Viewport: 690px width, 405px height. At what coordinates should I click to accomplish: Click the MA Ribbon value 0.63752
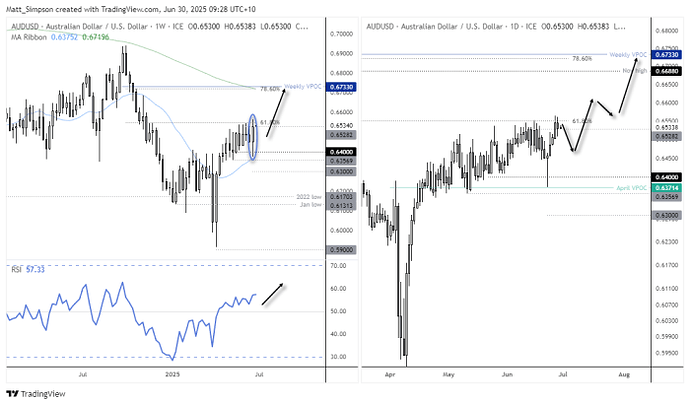(64, 37)
